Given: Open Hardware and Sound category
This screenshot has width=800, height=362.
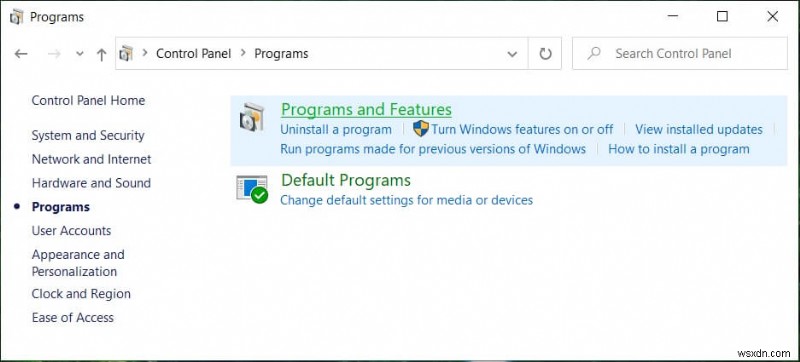Looking at the screenshot, I should tap(91, 183).
